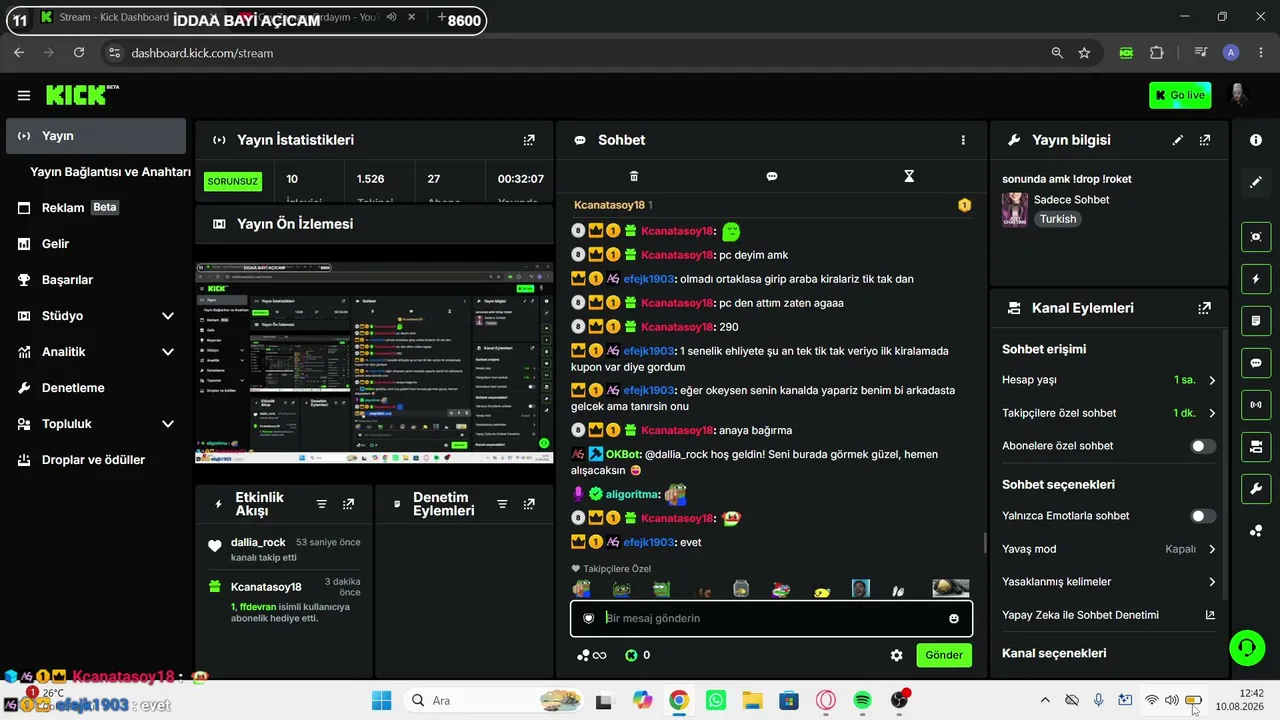The width and height of the screenshot is (1280, 720).
Task: Open Takipçilere özel sohbet duration options
Action: point(1109,413)
